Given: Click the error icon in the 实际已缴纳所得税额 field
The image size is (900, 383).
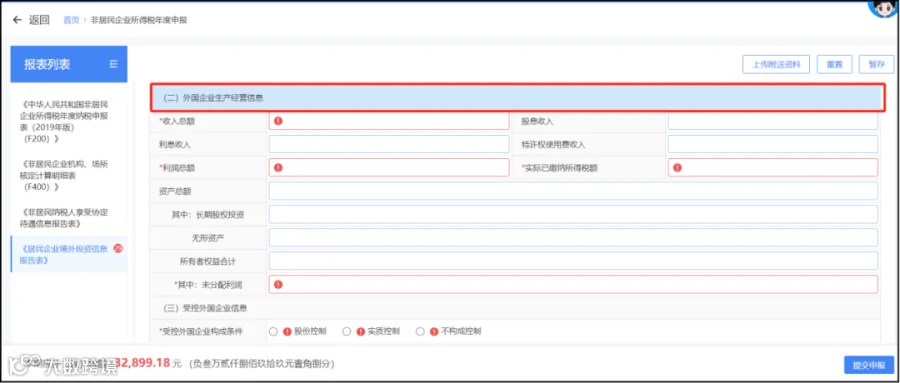Looking at the screenshot, I should [677, 168].
